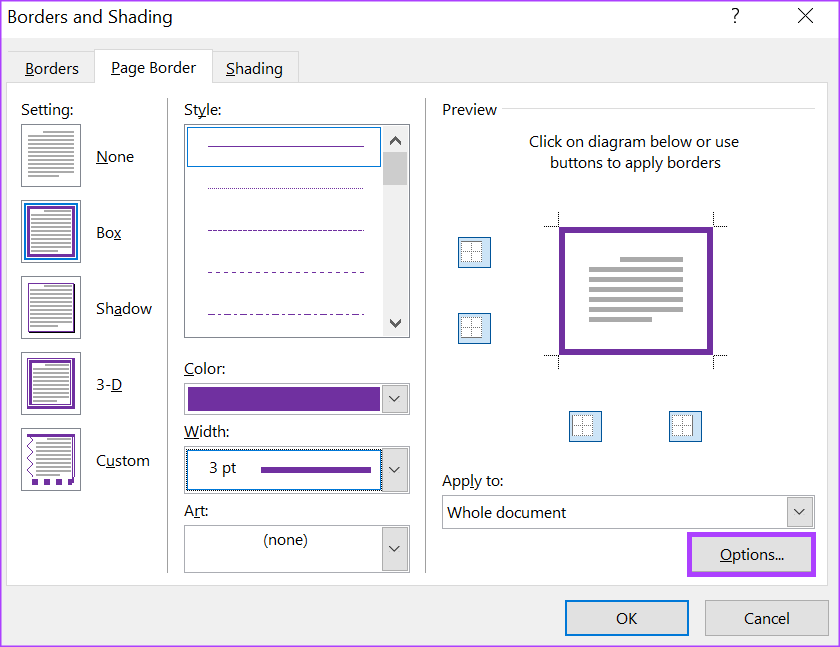Open the Art dropdown
This screenshot has width=840, height=647.
click(395, 548)
